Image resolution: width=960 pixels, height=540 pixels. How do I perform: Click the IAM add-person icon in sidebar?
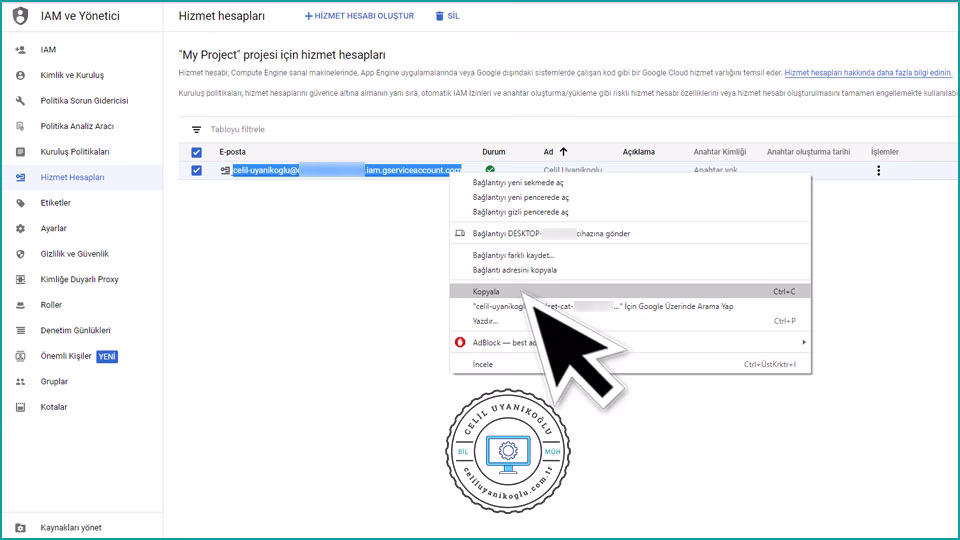[20, 50]
